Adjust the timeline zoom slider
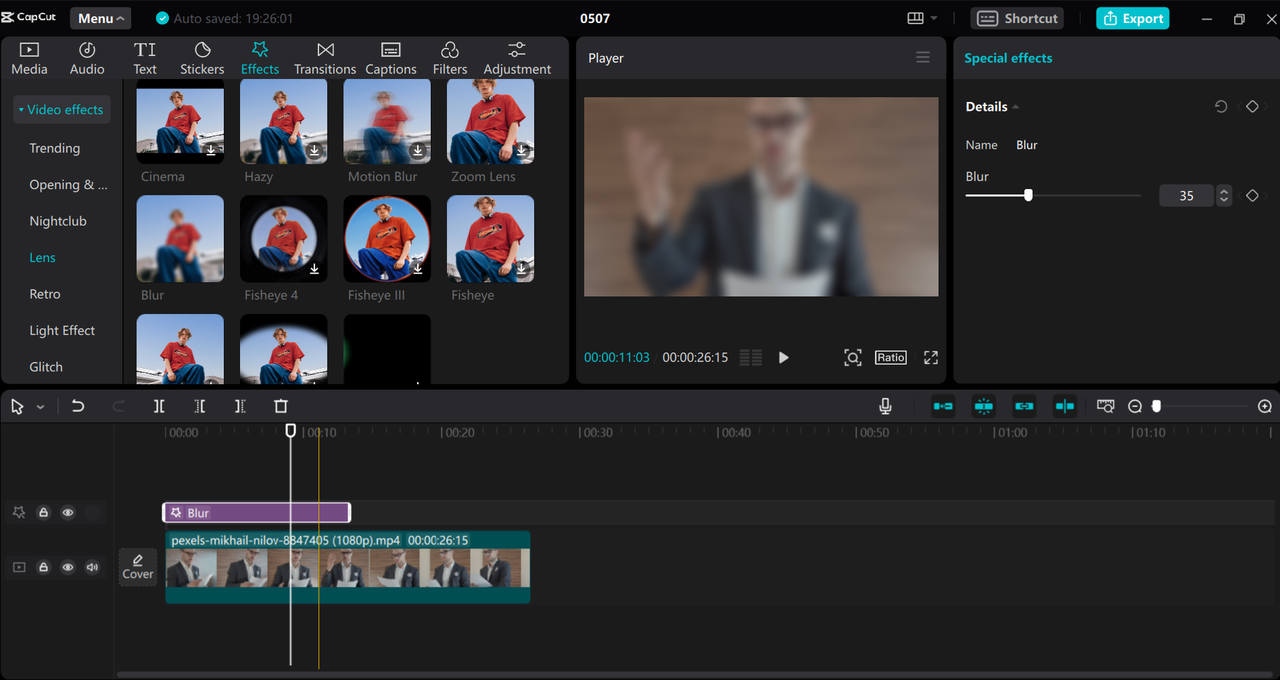The image size is (1280, 680). pos(1157,407)
